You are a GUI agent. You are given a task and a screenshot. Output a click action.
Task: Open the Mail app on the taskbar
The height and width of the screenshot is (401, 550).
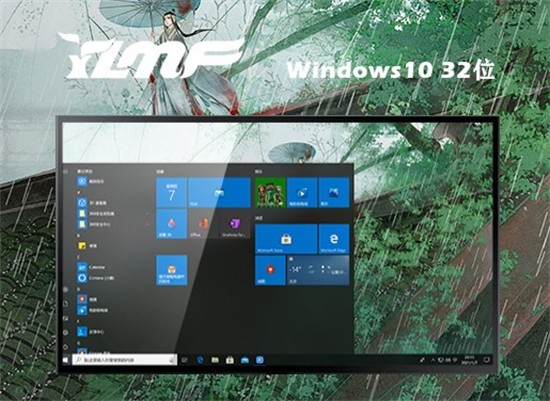click(245, 360)
